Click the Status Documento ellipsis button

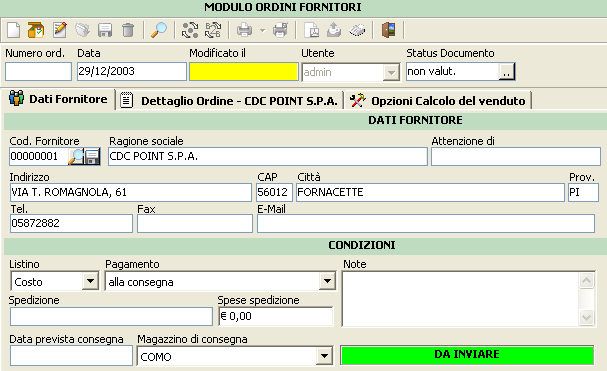507,72
